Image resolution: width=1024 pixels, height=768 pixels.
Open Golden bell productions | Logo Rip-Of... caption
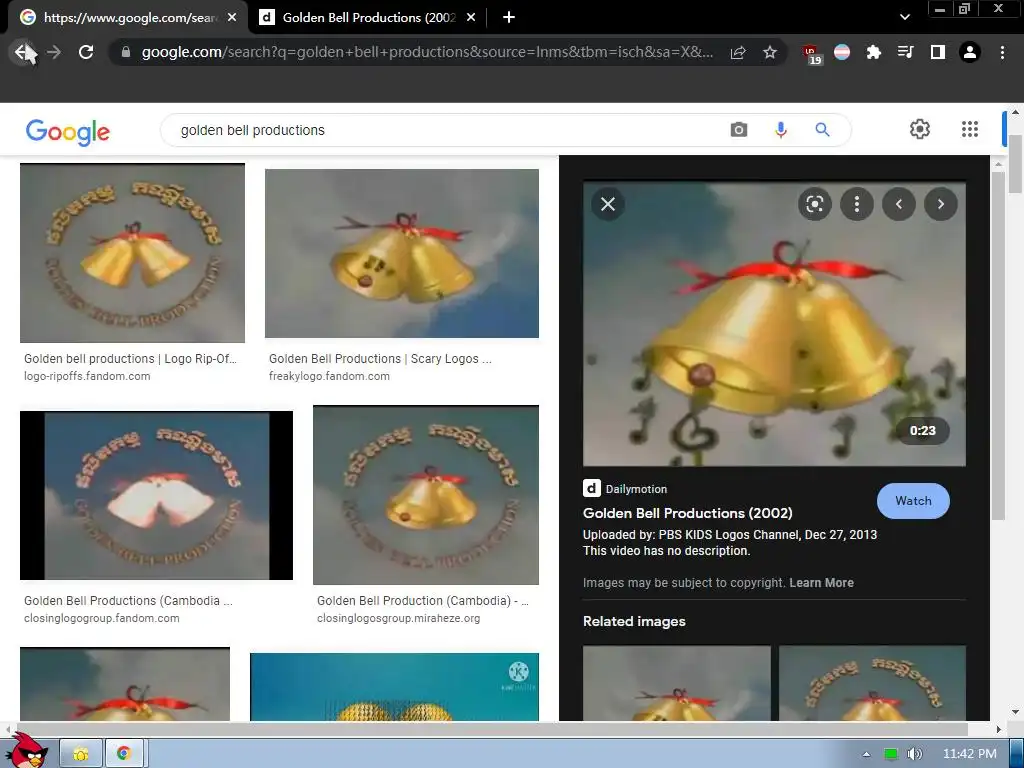(130, 359)
